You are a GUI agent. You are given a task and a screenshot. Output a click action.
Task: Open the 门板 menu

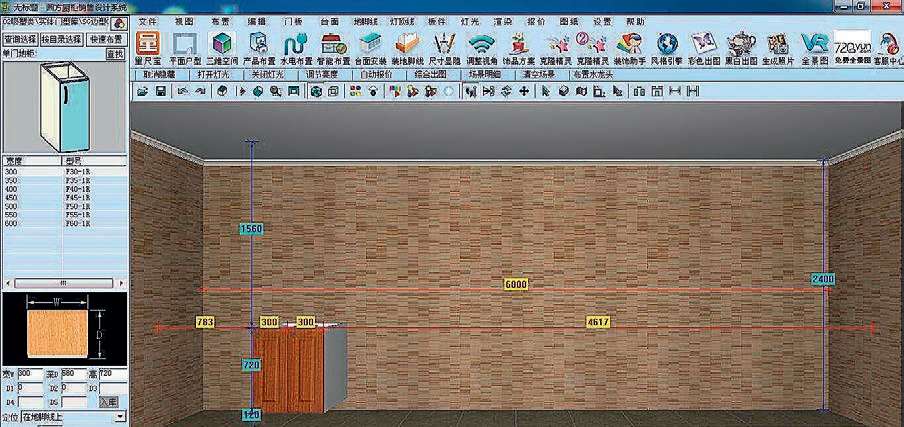click(293, 21)
